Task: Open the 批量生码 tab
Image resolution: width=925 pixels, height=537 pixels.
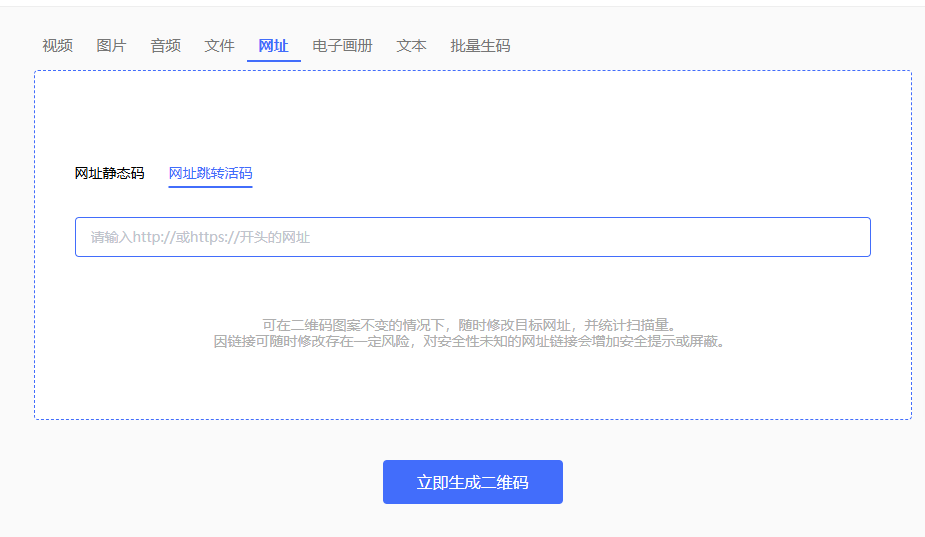Action: pyautogui.click(x=480, y=45)
